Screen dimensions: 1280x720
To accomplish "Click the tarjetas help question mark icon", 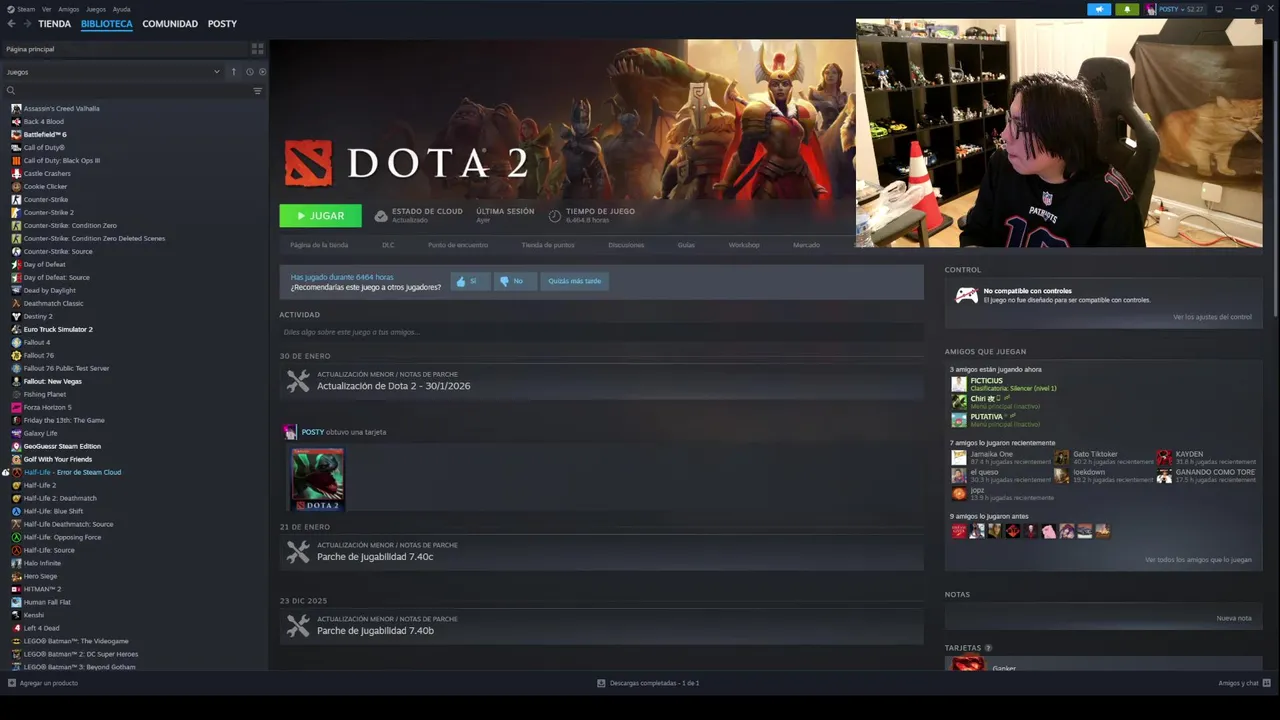I will point(988,648).
